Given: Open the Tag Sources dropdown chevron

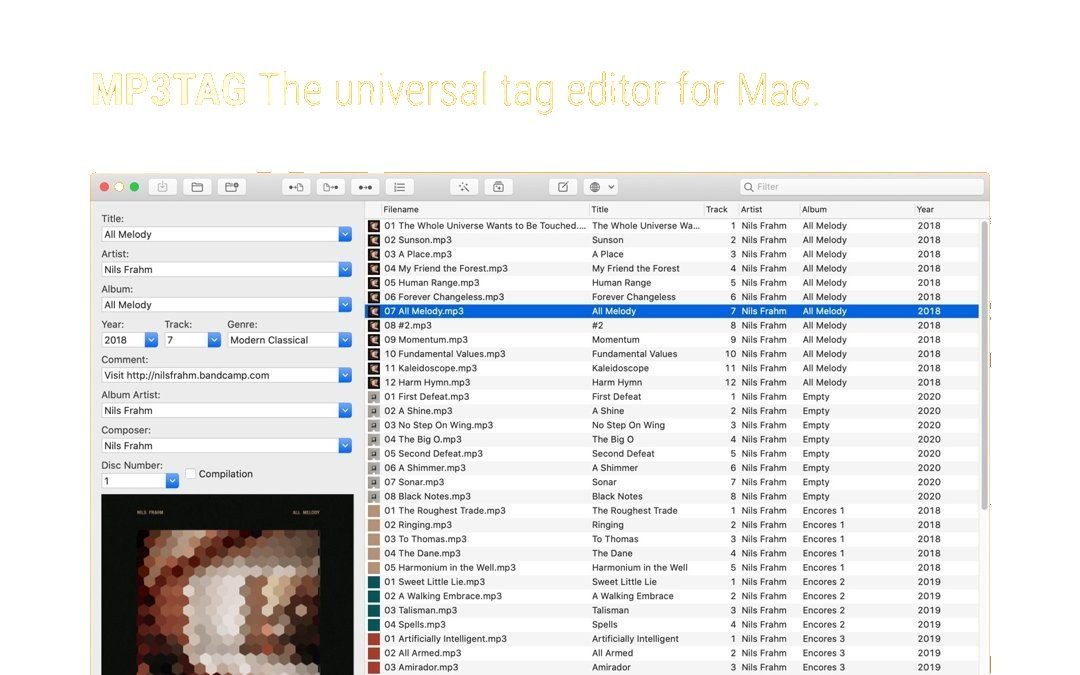Looking at the screenshot, I should (611, 187).
